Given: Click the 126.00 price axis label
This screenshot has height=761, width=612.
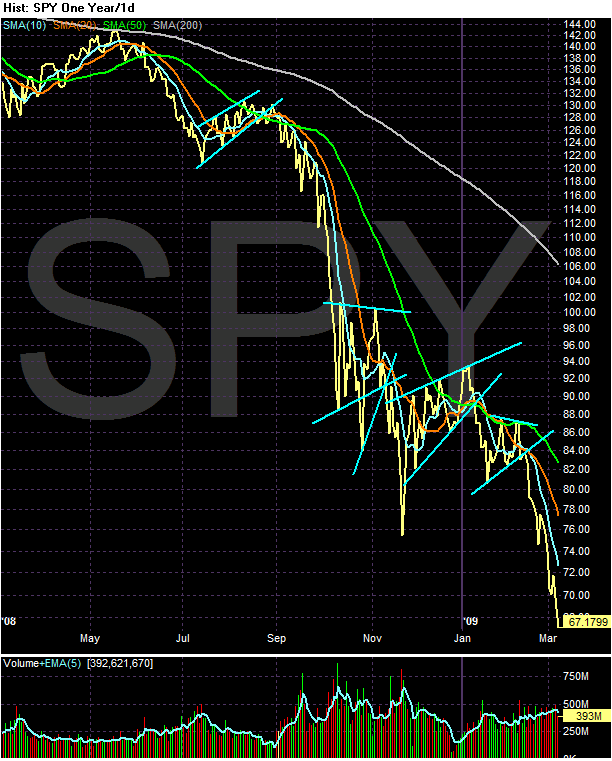Looking at the screenshot, I should [579, 130].
